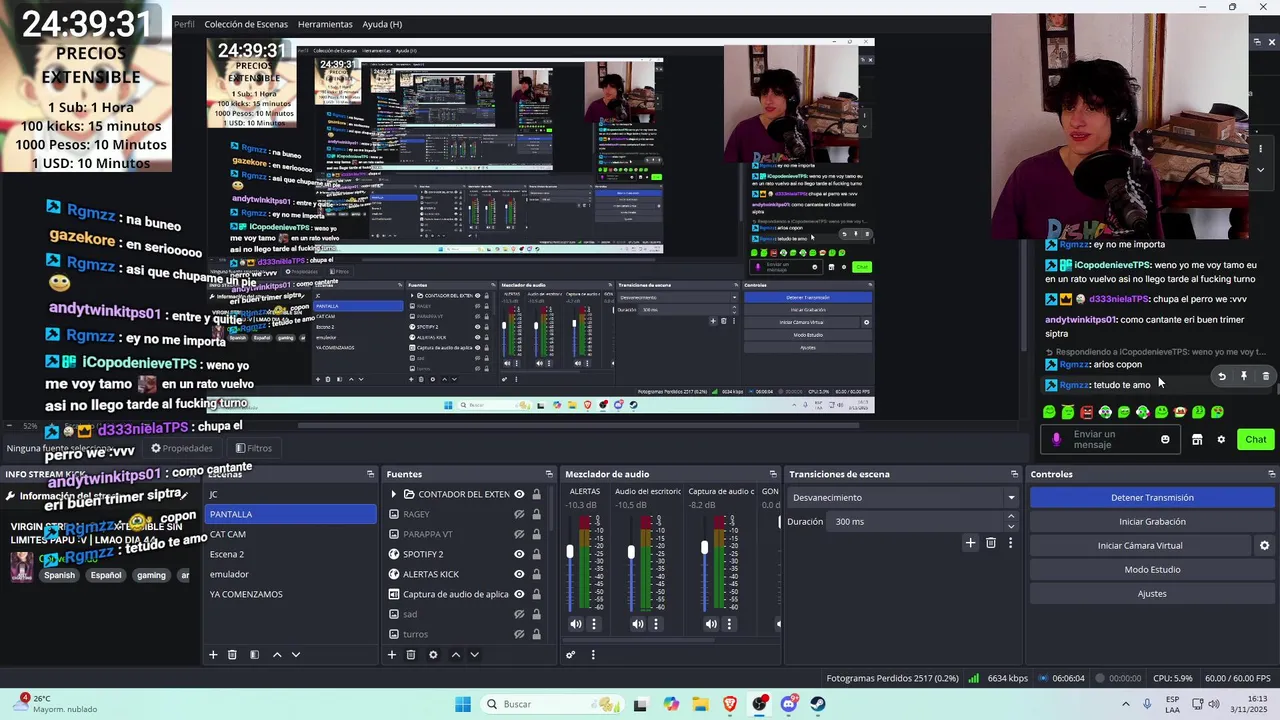Add a scene transition plus icon
Screen dimensions: 1280x720
click(970, 543)
